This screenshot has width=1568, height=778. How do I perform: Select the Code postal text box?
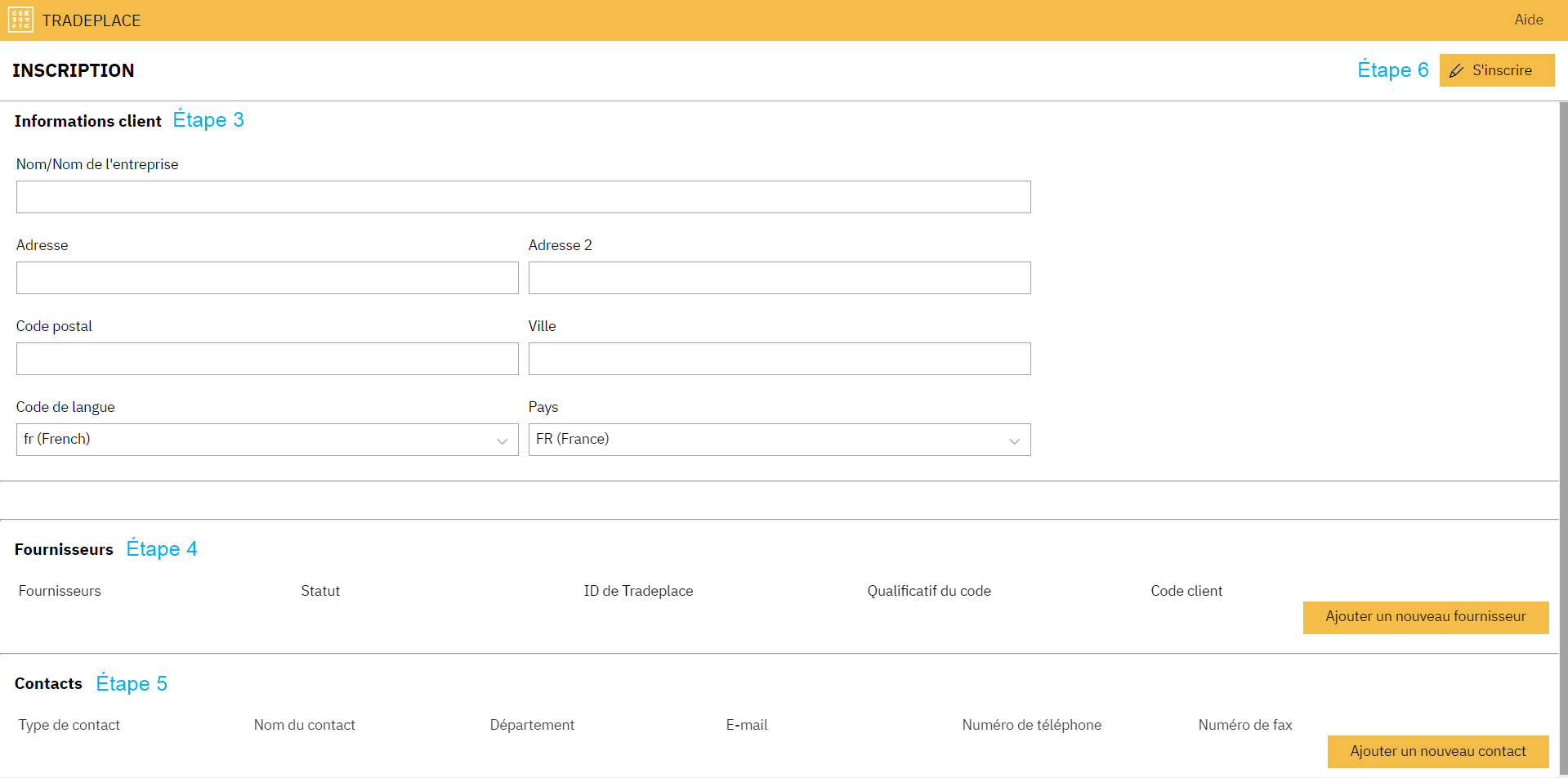coord(267,359)
